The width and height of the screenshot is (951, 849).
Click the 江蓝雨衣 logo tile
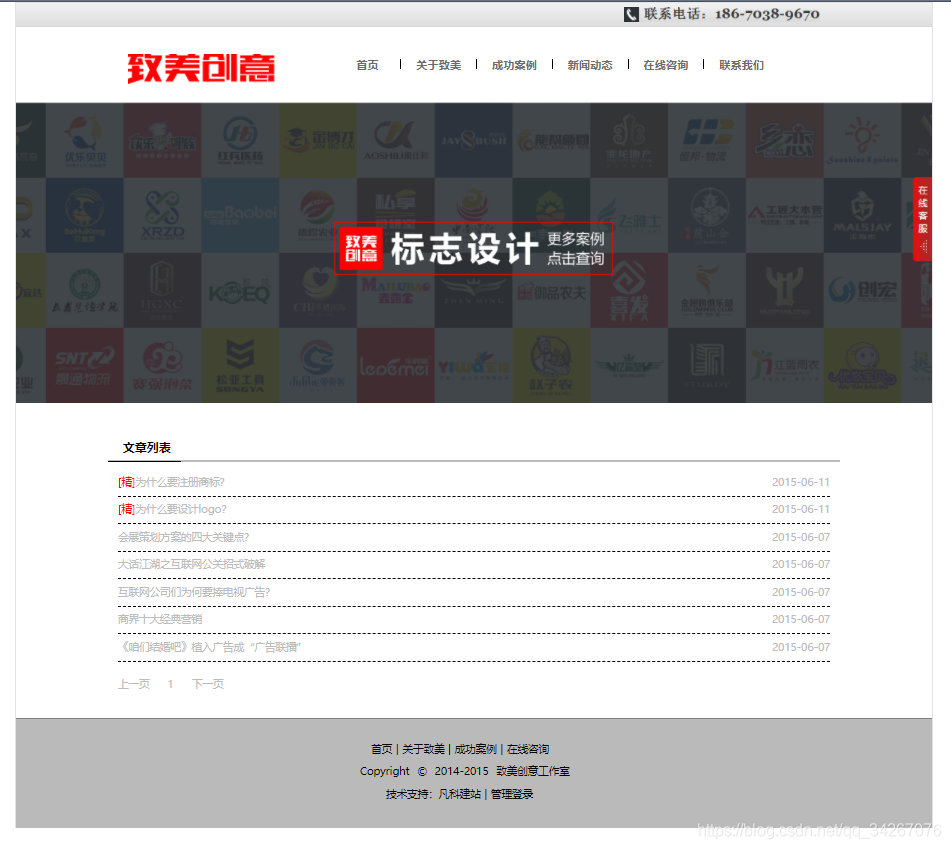pyautogui.click(x=785, y=365)
